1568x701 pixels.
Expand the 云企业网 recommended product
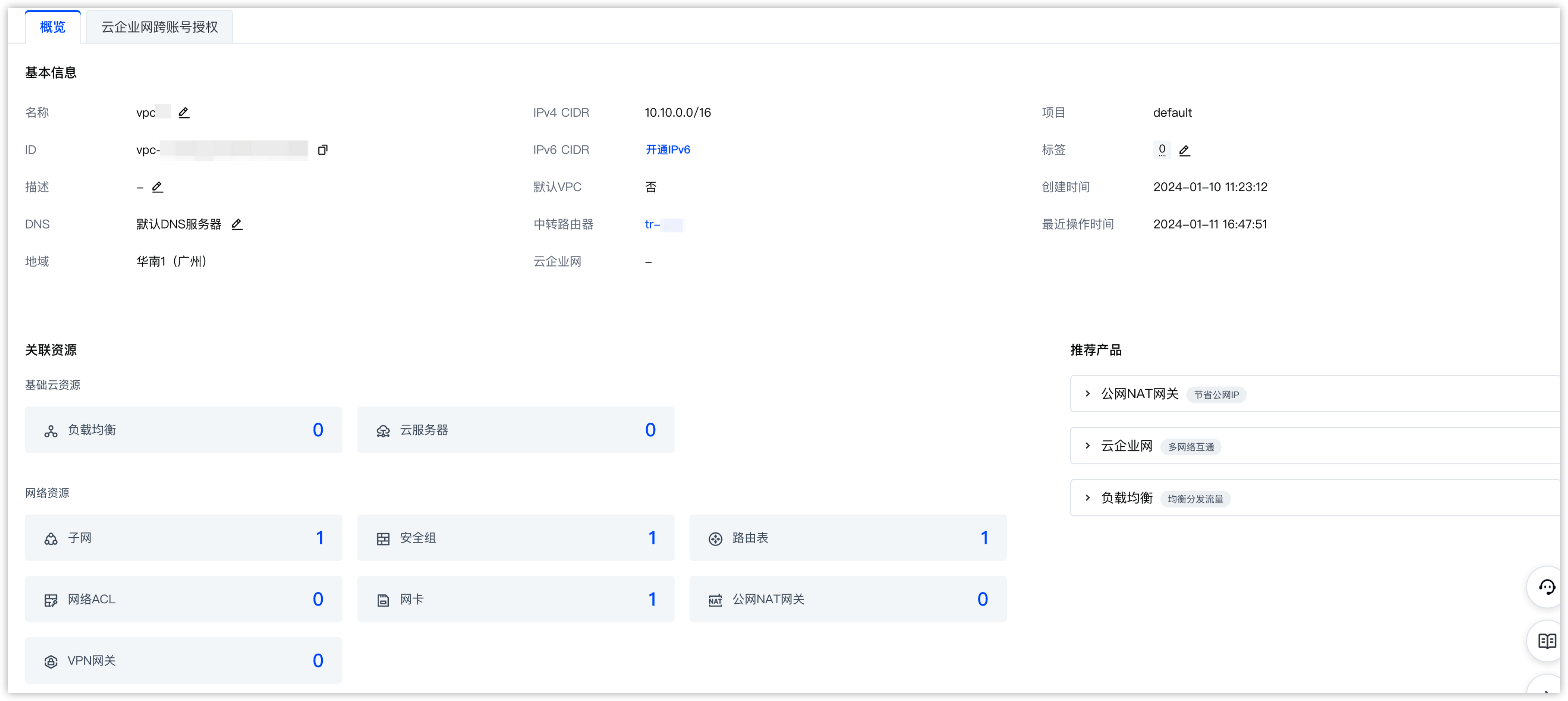tap(1088, 447)
